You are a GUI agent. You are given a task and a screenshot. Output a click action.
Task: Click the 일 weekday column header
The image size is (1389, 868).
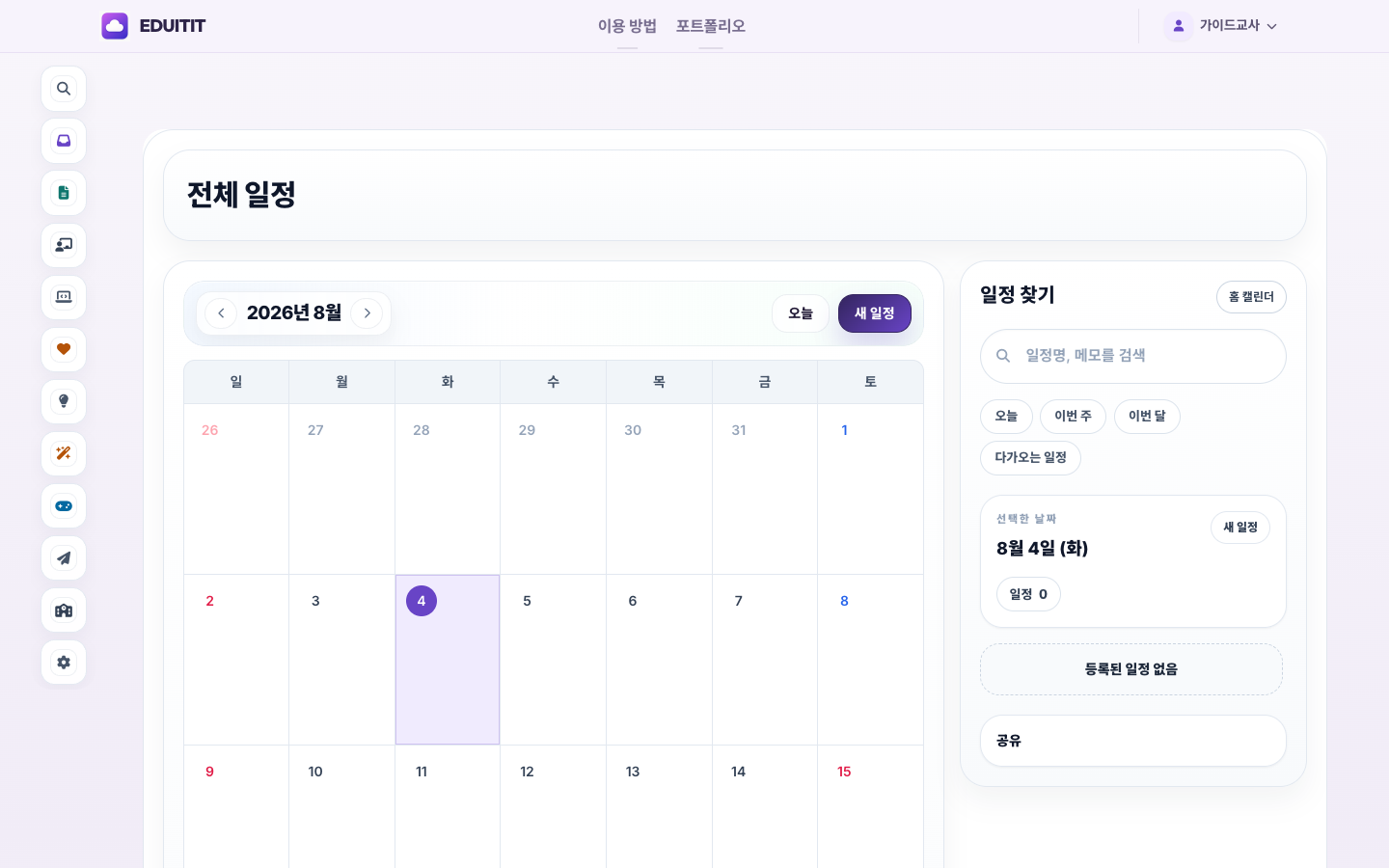click(x=236, y=382)
